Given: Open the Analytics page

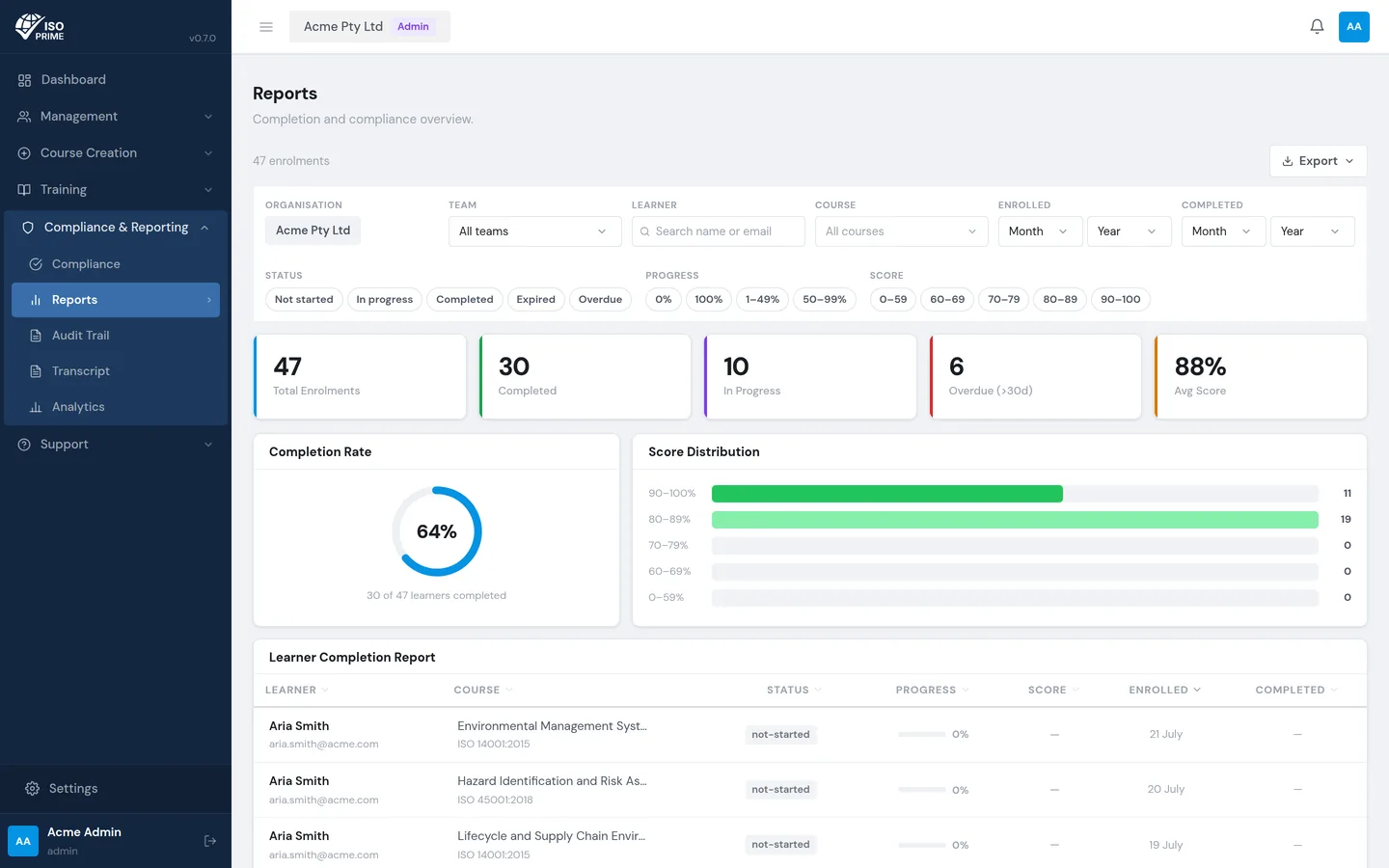Looking at the screenshot, I should click(116, 407).
